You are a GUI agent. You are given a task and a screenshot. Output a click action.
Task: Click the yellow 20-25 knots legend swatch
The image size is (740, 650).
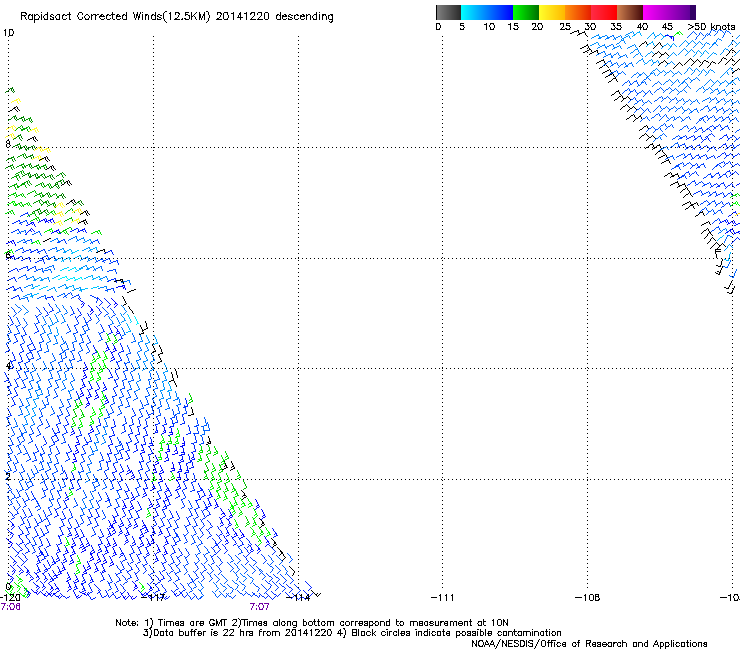coord(552,12)
